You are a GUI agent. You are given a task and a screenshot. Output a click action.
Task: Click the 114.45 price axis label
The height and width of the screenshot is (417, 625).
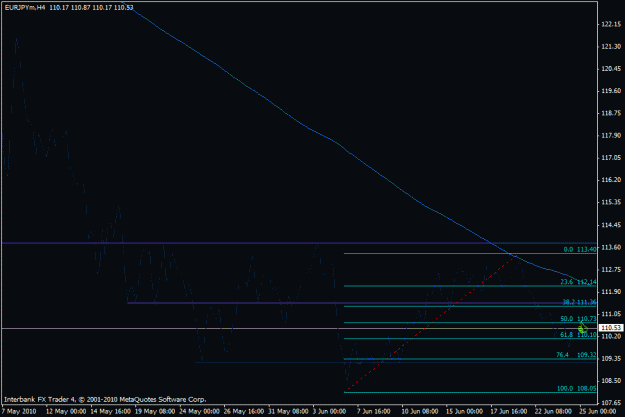(x=611, y=225)
